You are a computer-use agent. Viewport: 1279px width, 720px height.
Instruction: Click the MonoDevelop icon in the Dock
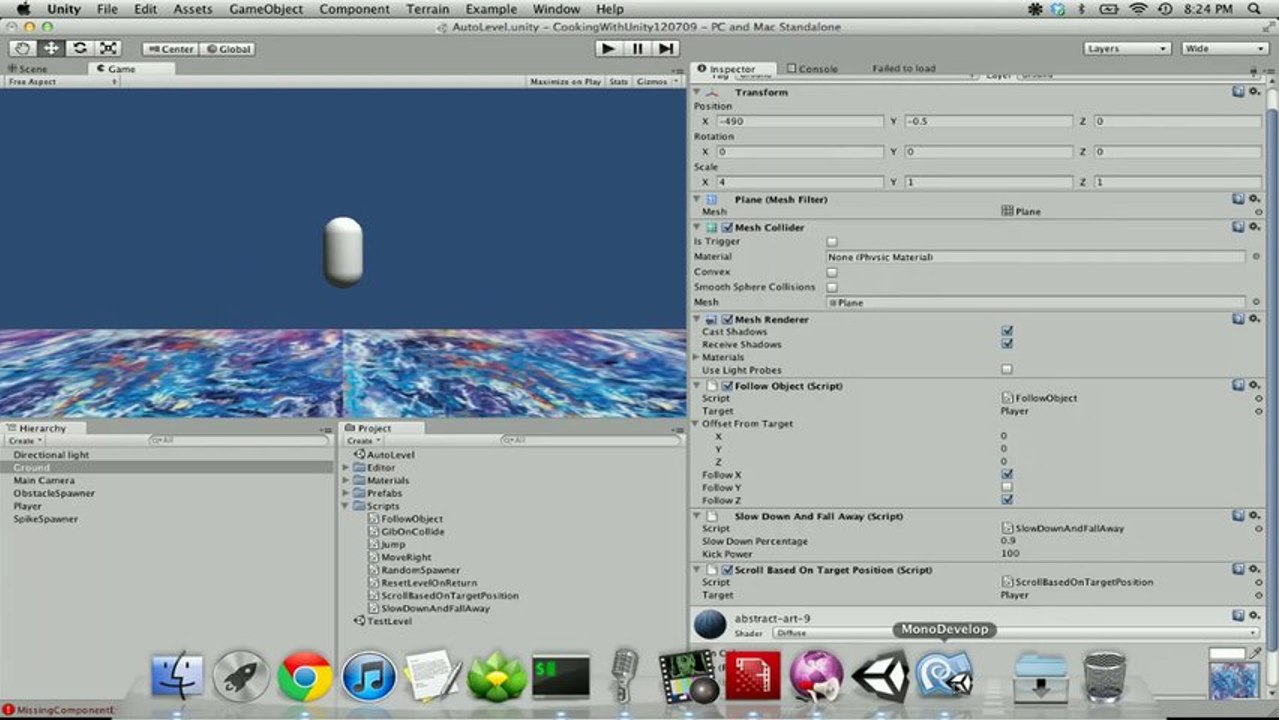(x=945, y=675)
